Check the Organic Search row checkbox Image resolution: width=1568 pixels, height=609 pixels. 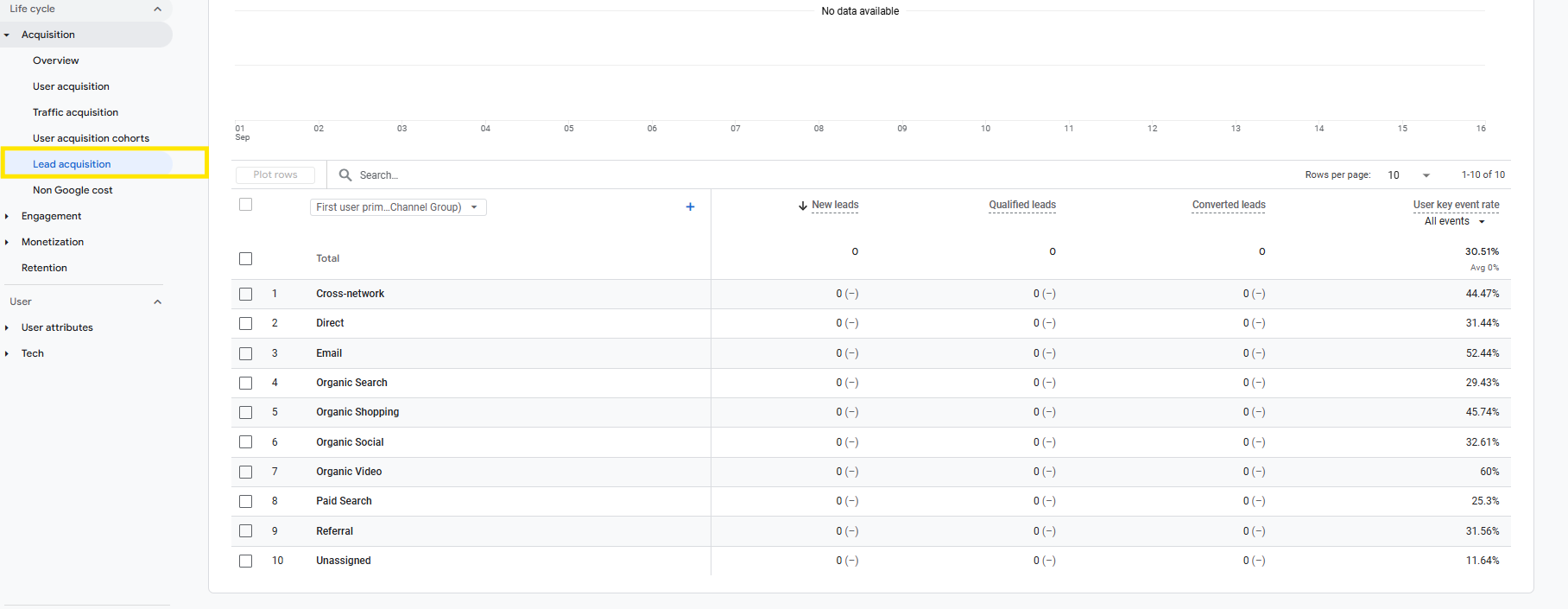click(x=246, y=383)
